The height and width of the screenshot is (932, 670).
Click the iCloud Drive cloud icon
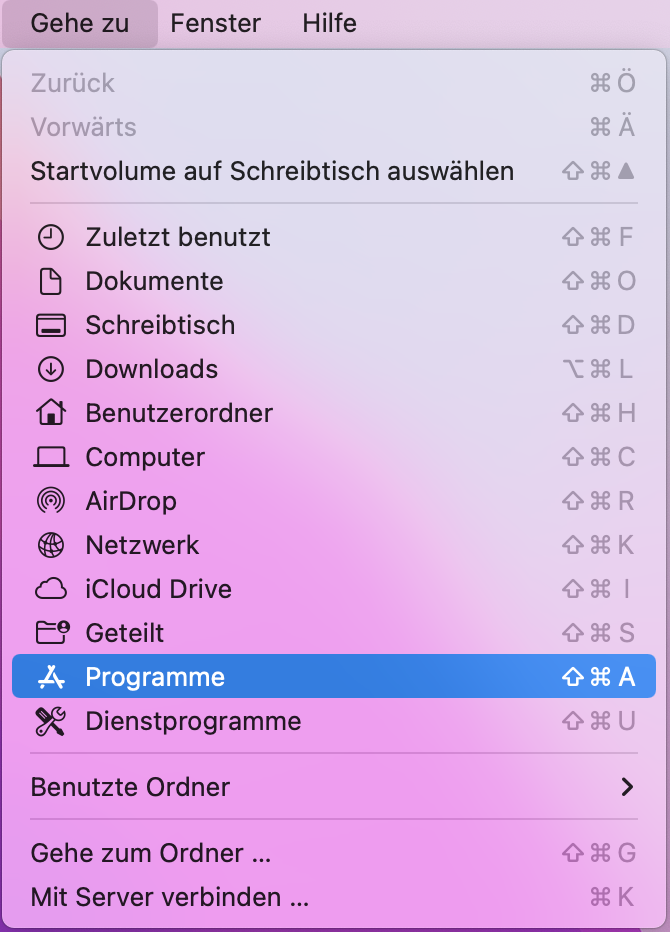click(x=50, y=589)
